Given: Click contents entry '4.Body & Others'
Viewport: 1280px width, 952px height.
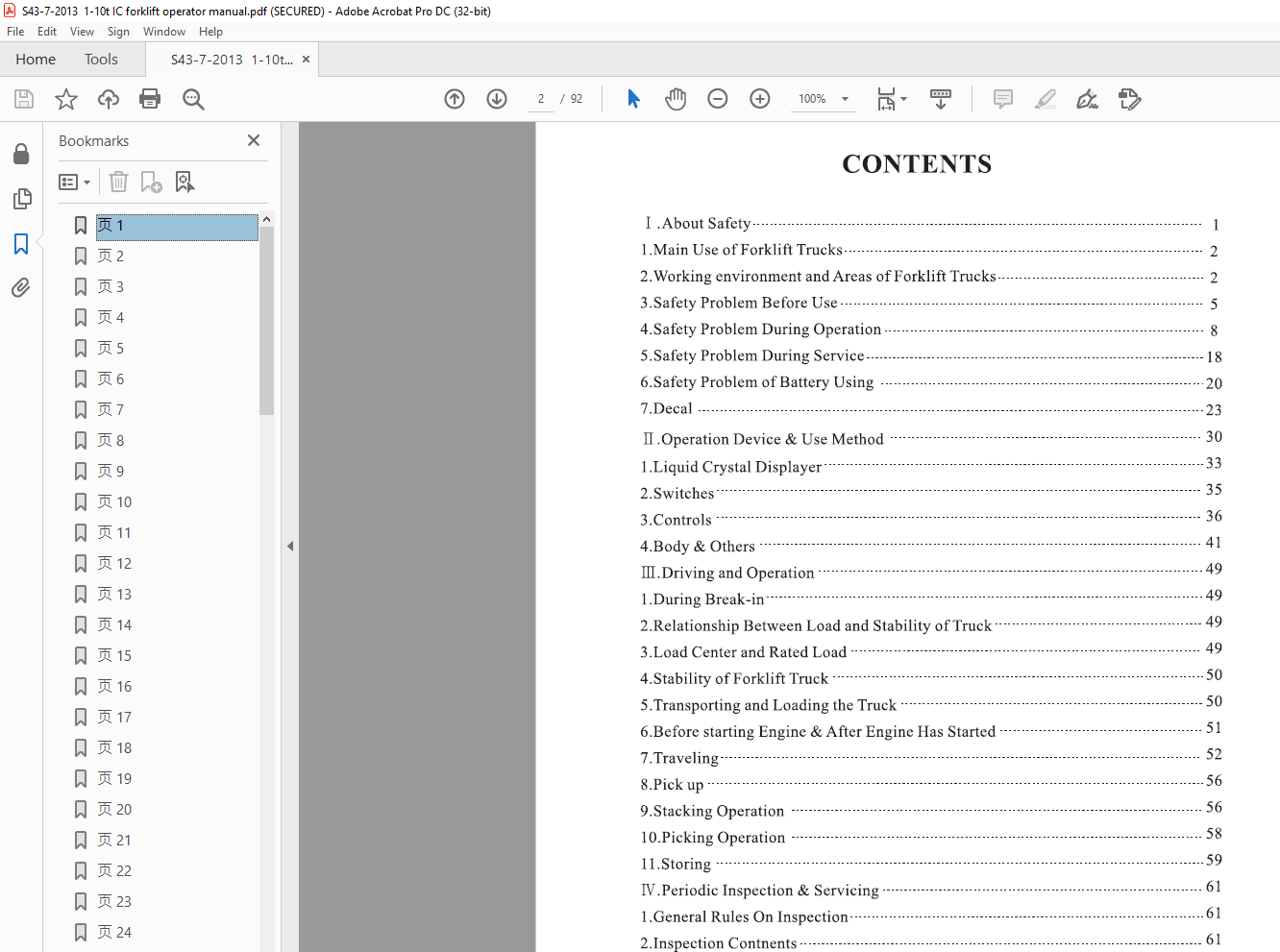Looking at the screenshot, I should tap(698, 547).
